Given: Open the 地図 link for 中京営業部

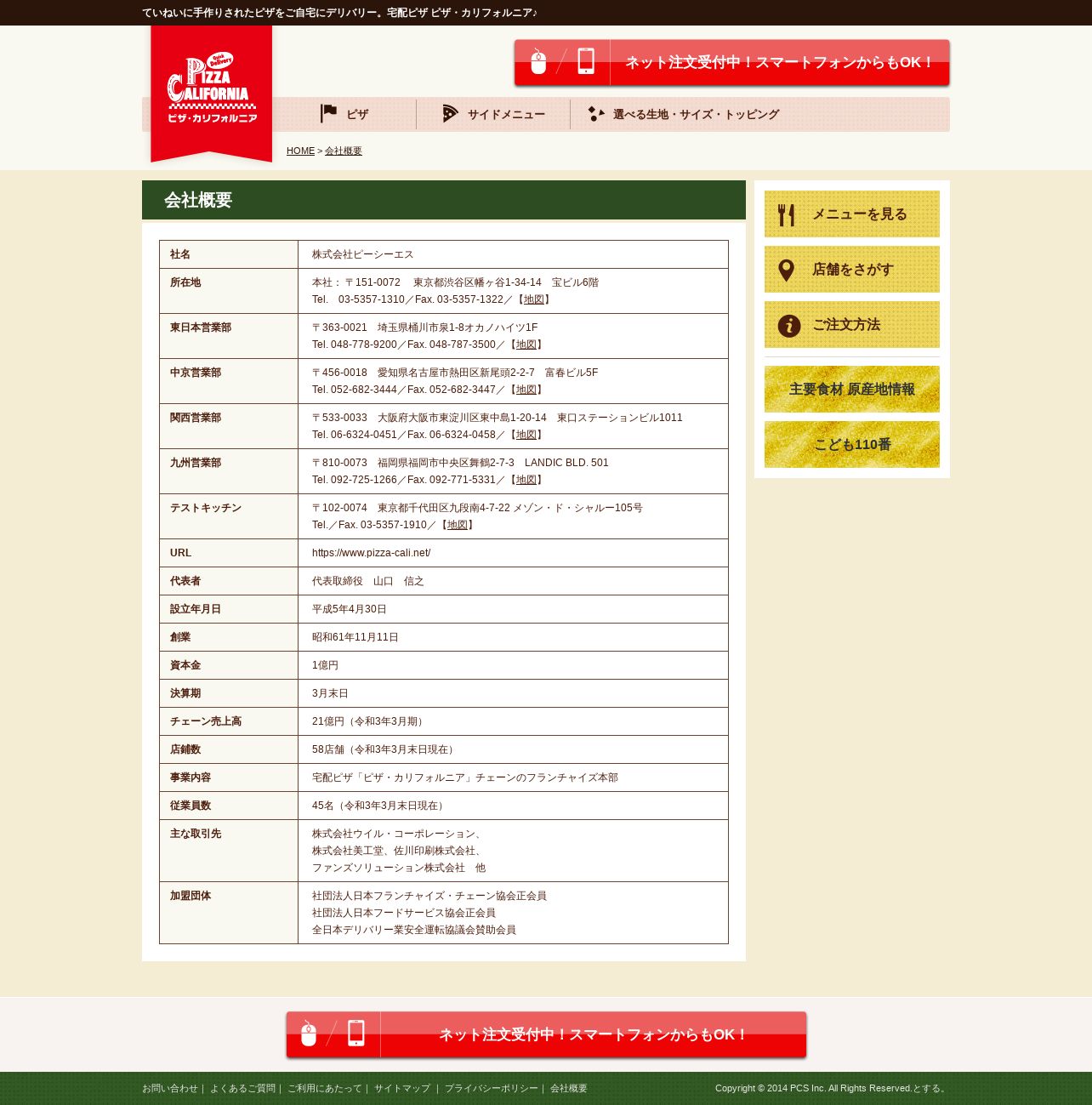Looking at the screenshot, I should coord(526,390).
